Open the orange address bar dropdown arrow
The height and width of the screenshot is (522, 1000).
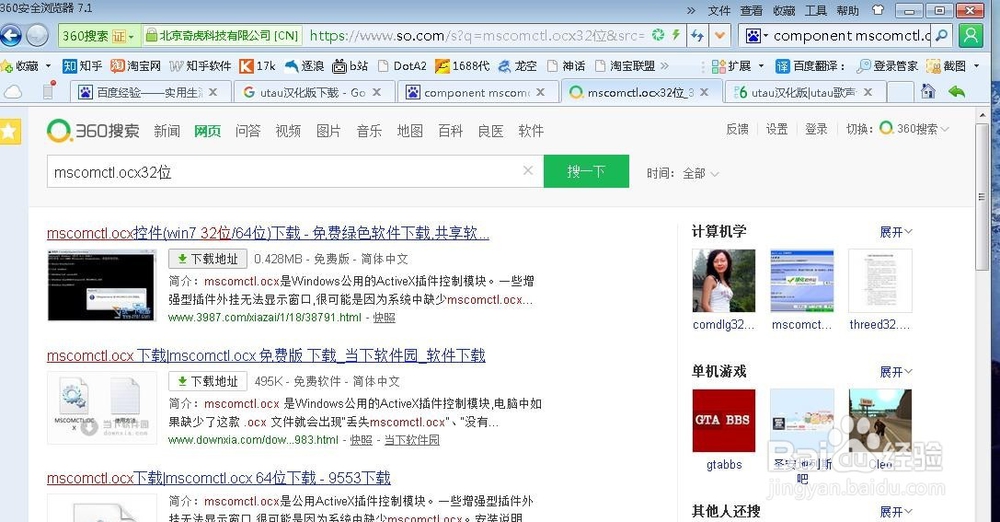[x=720, y=36]
